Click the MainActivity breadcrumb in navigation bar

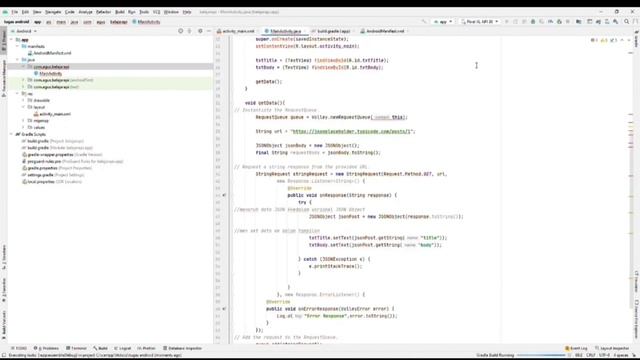coord(146,22)
